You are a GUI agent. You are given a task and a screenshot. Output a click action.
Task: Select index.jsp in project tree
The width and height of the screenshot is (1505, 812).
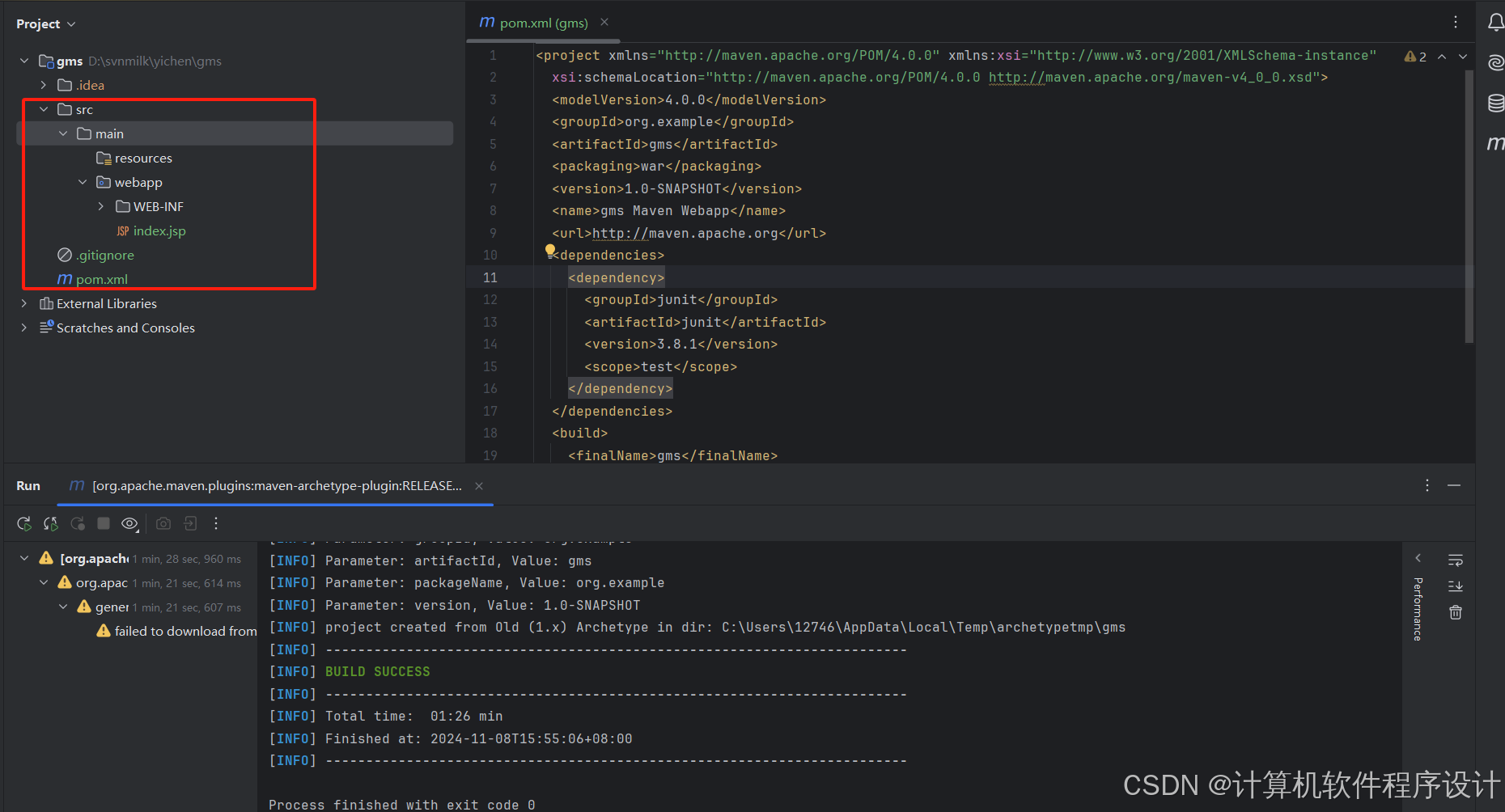click(151, 230)
